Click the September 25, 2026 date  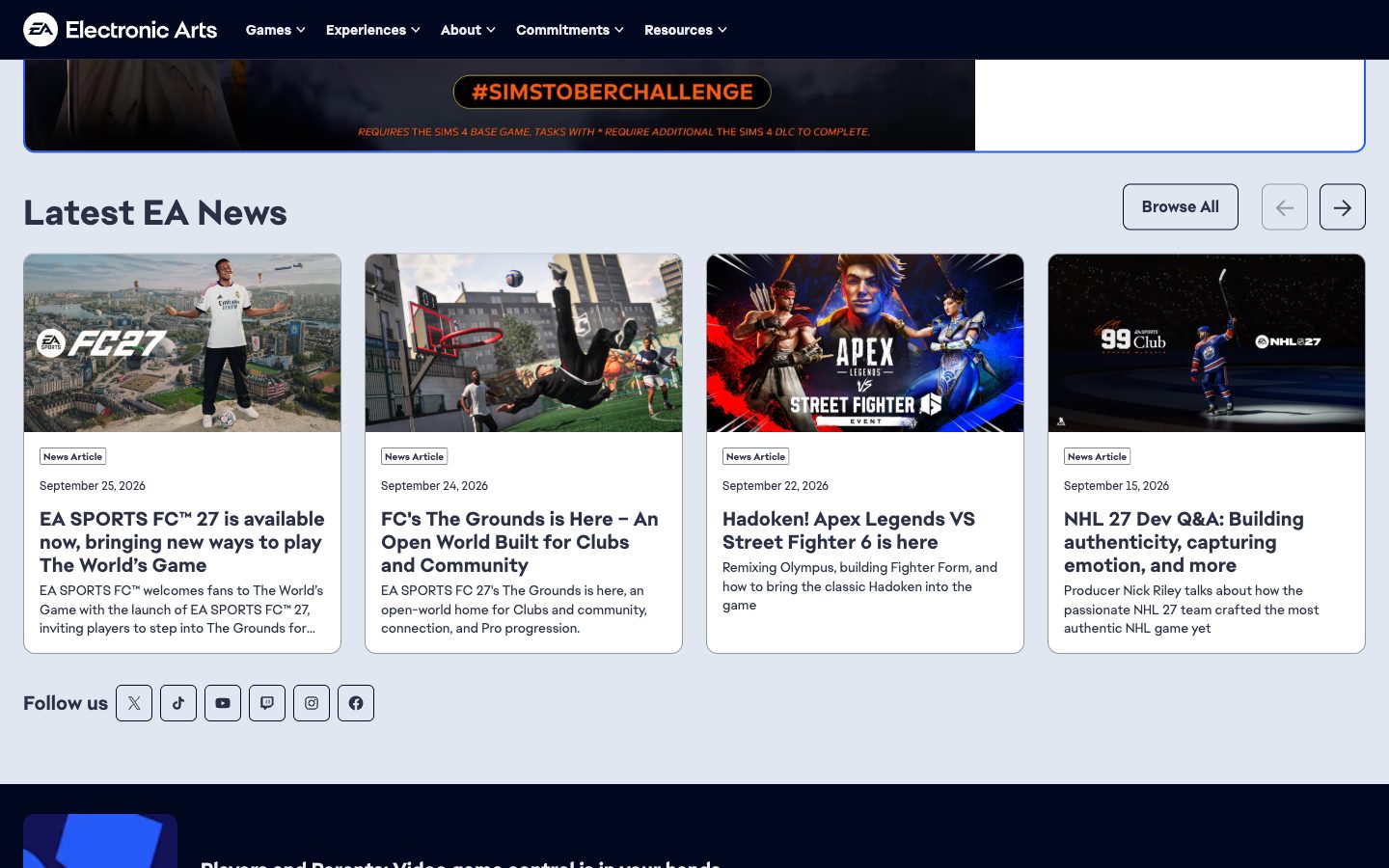click(93, 486)
